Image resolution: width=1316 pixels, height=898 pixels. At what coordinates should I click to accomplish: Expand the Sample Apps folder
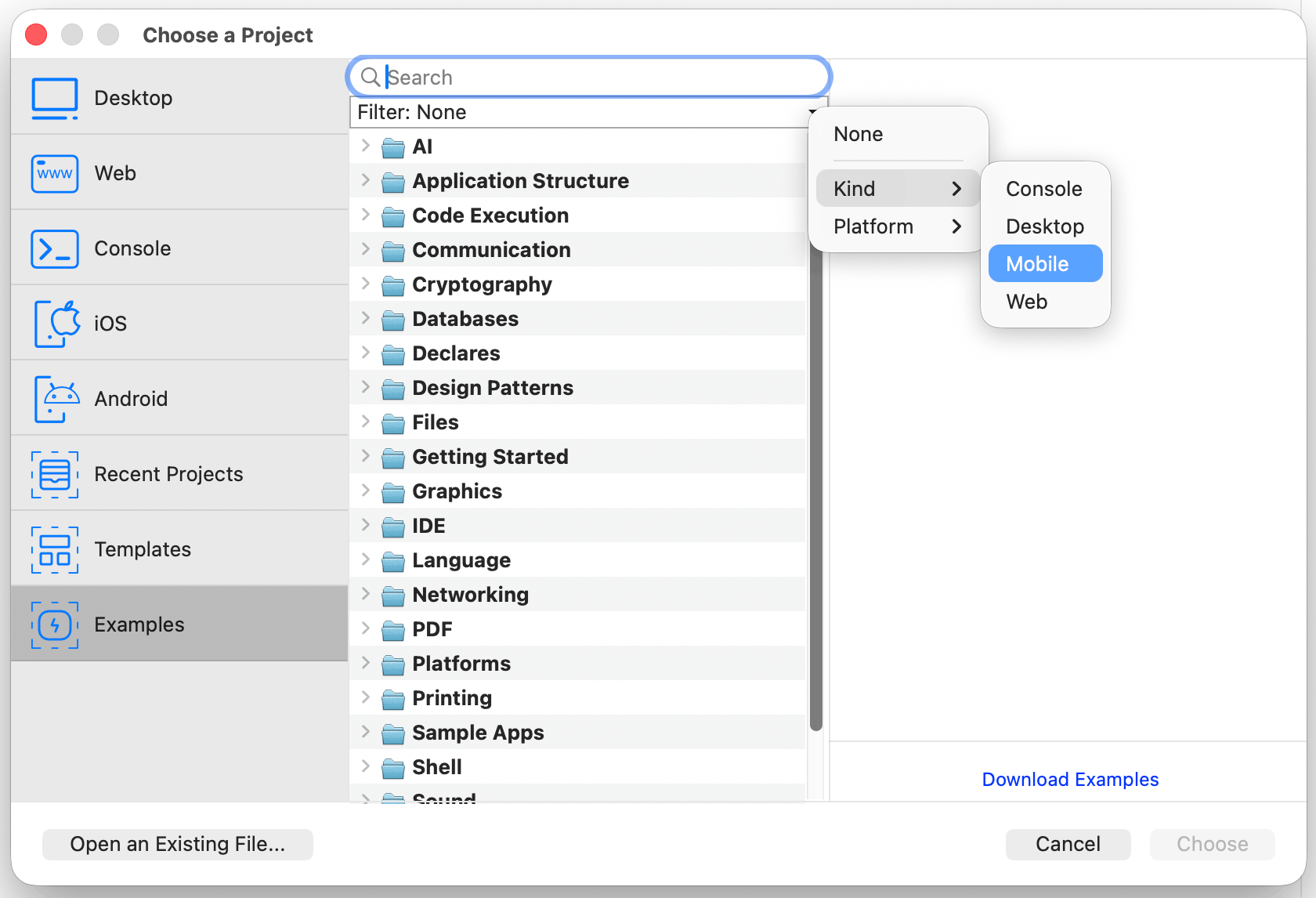click(x=366, y=732)
